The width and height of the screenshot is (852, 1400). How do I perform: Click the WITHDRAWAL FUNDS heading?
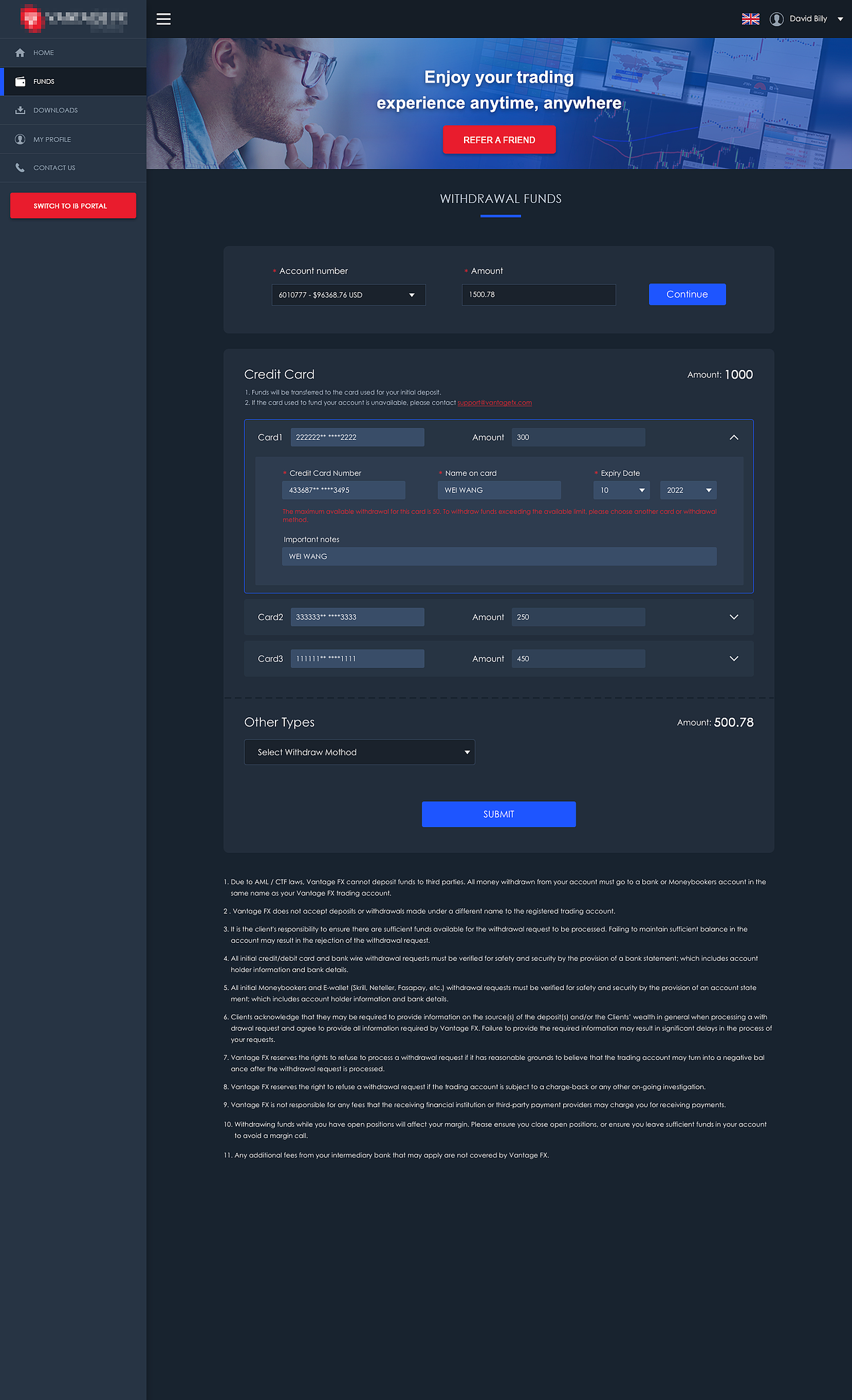501,199
